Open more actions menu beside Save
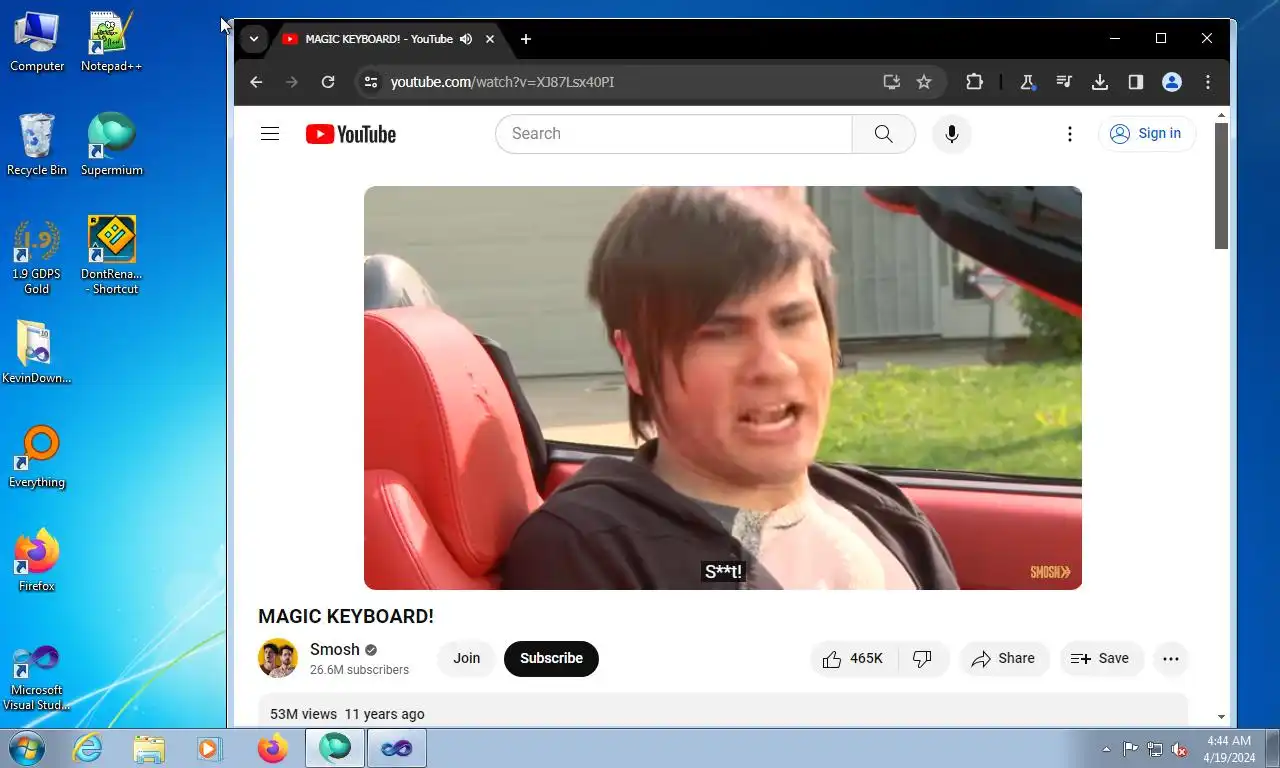1280x768 pixels. (1171, 658)
